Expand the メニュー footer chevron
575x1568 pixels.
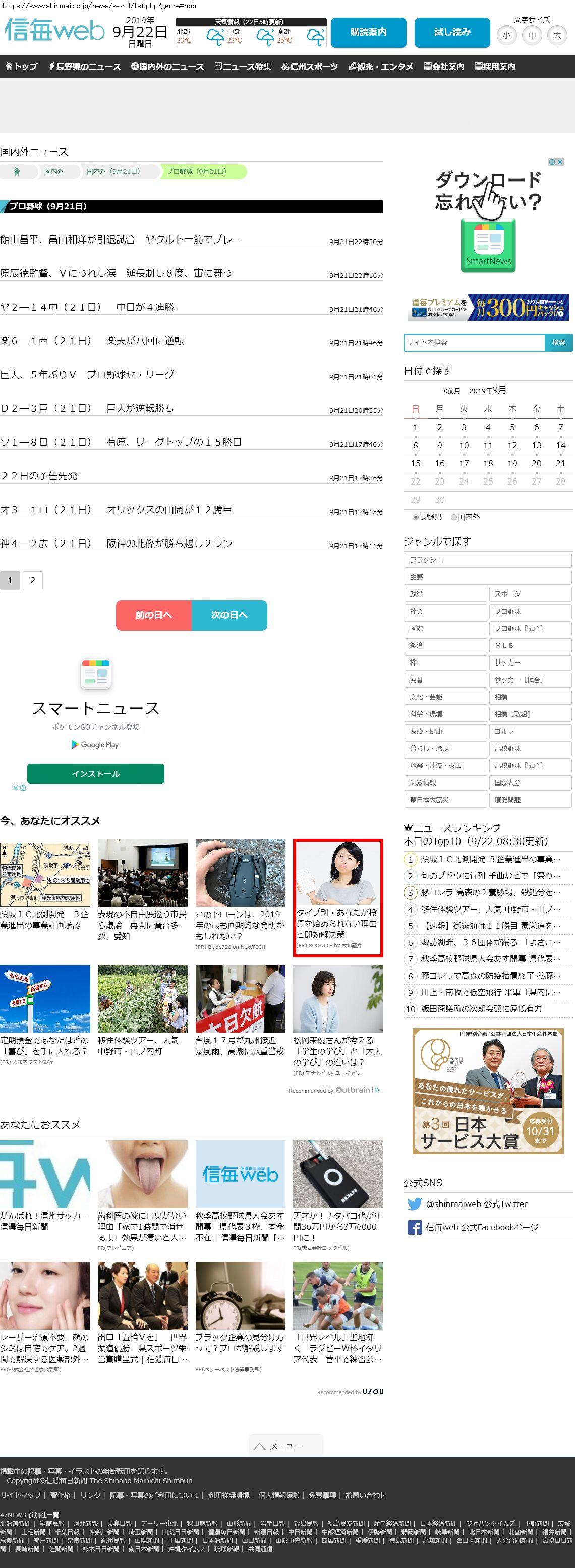(285, 1445)
